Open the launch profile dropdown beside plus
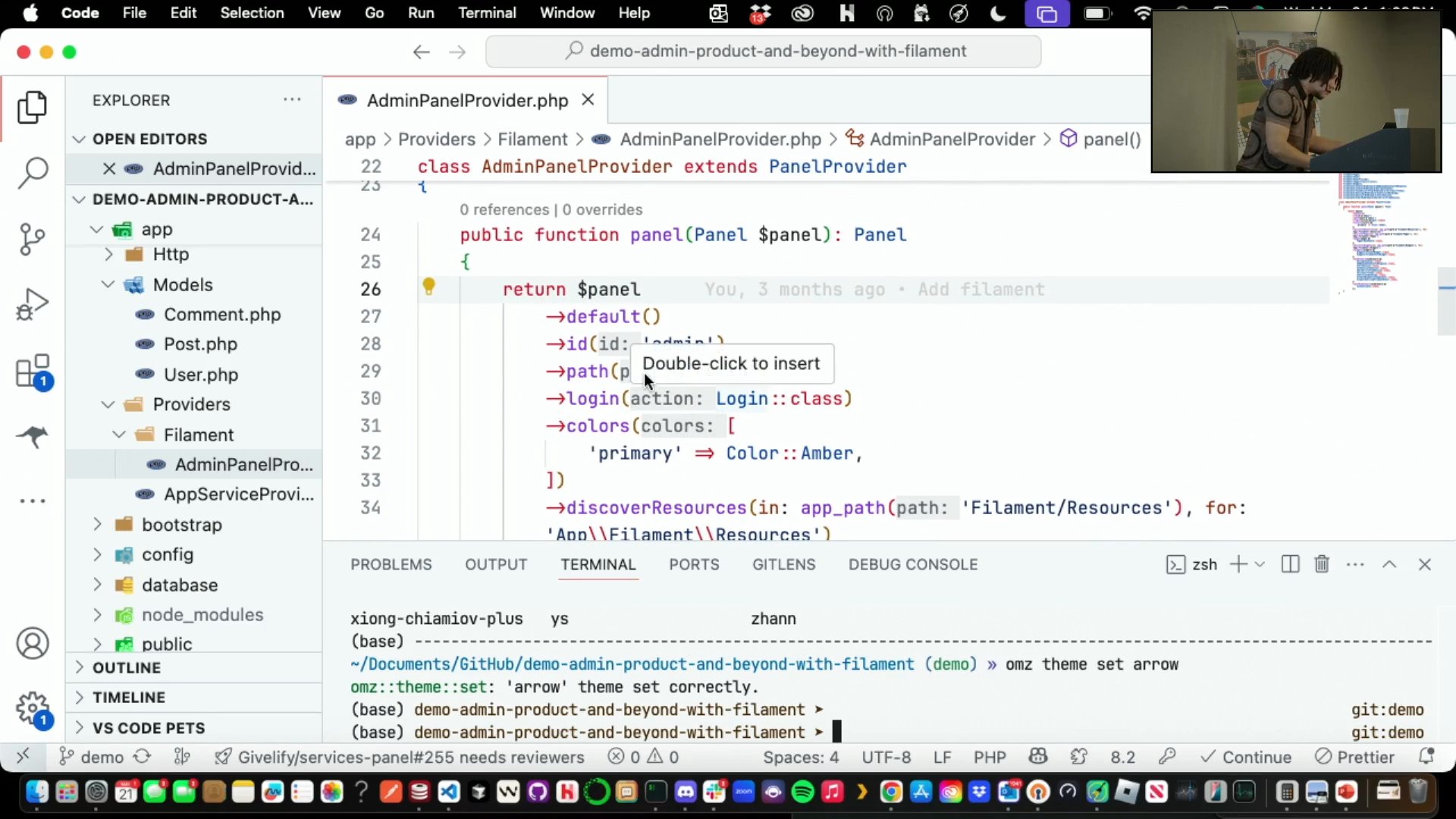1456x819 pixels. [1260, 564]
